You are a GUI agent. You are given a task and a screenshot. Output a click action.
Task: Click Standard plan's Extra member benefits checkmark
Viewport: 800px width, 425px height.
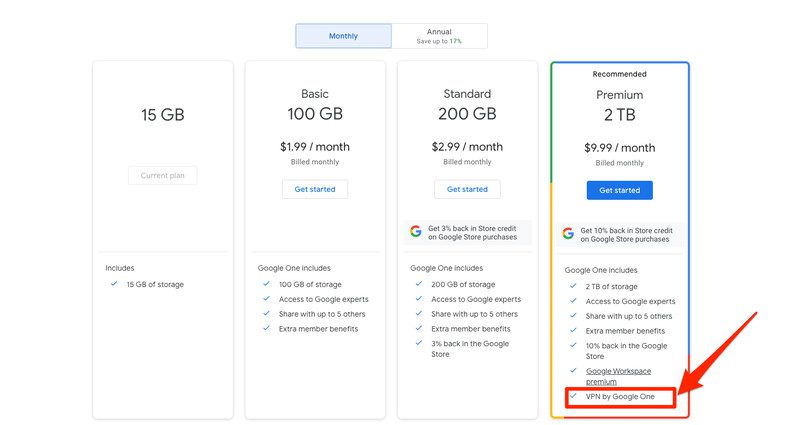pyautogui.click(x=419, y=328)
